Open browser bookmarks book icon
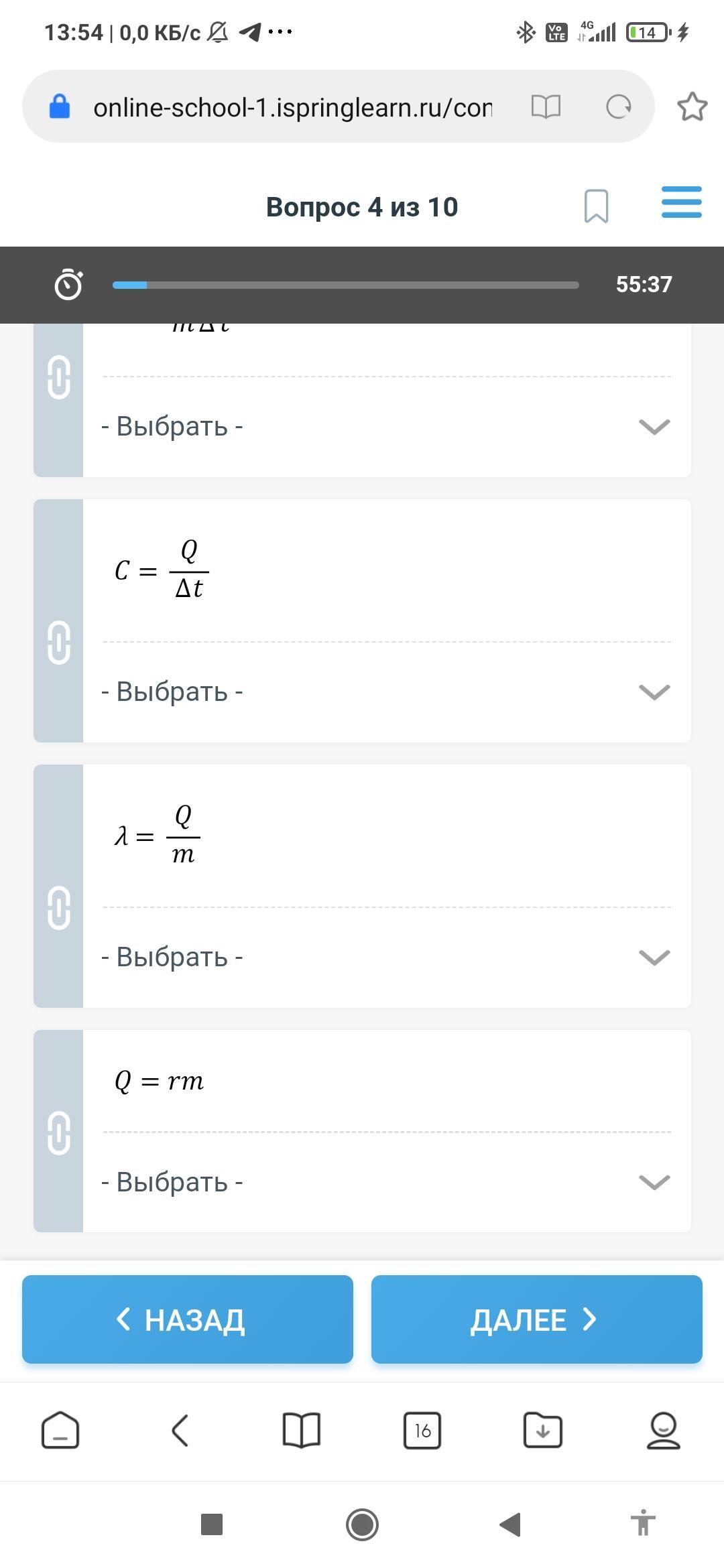 click(x=302, y=1431)
